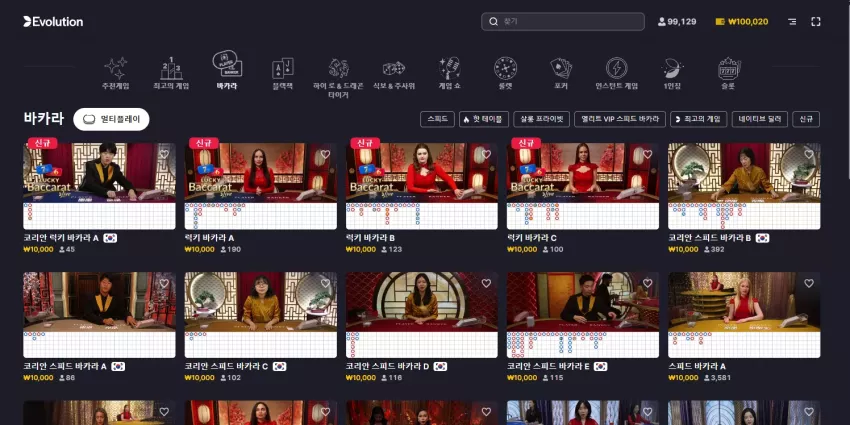Open the top games podium category
The image size is (850, 425).
pos(171,74)
